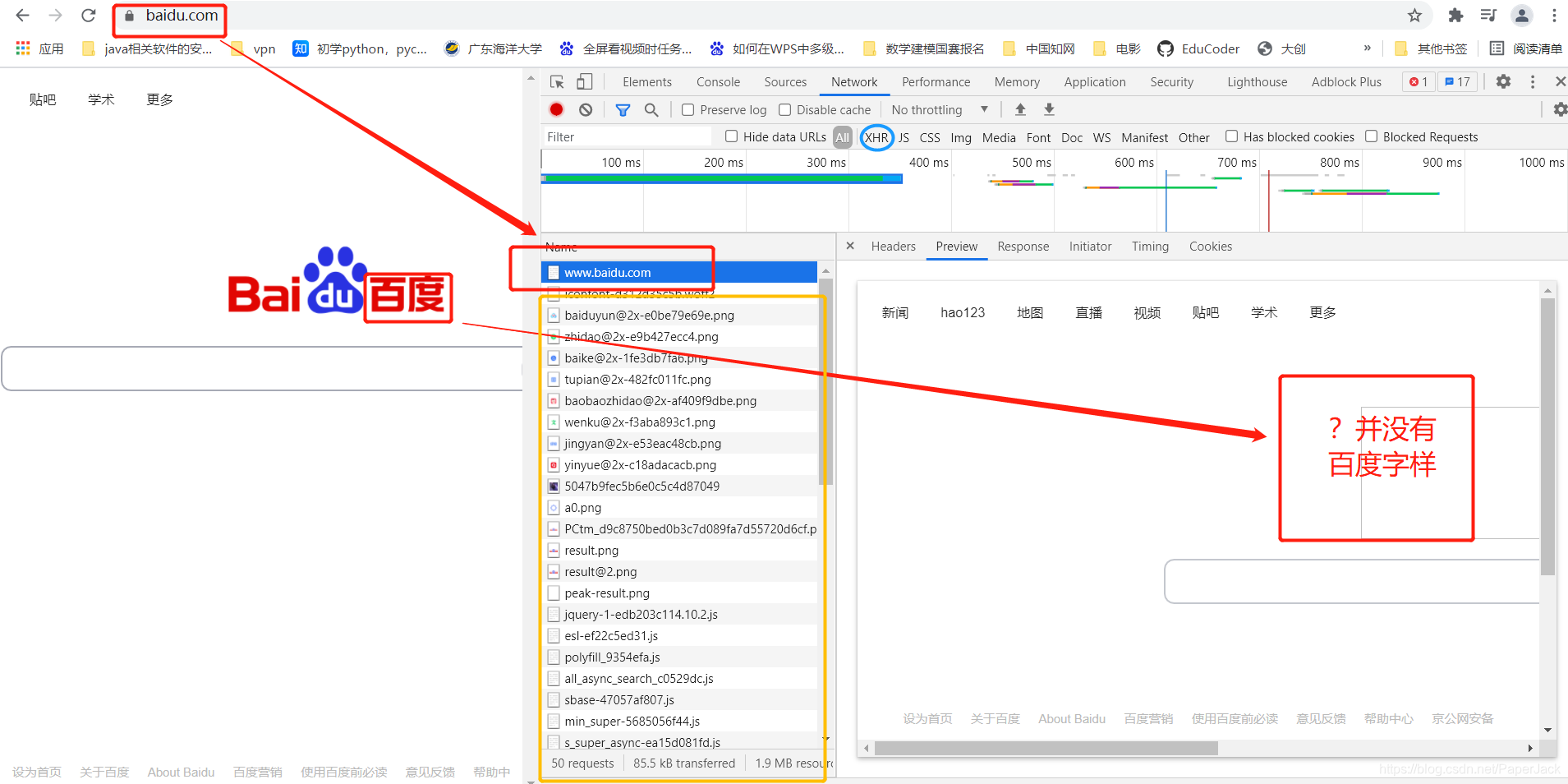
Task: Import HAR file using upload arrow icon
Action: [x=1019, y=108]
